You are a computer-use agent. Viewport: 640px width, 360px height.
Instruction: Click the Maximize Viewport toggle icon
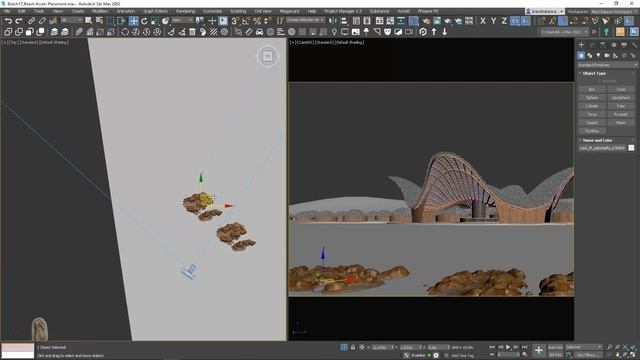coord(633,355)
